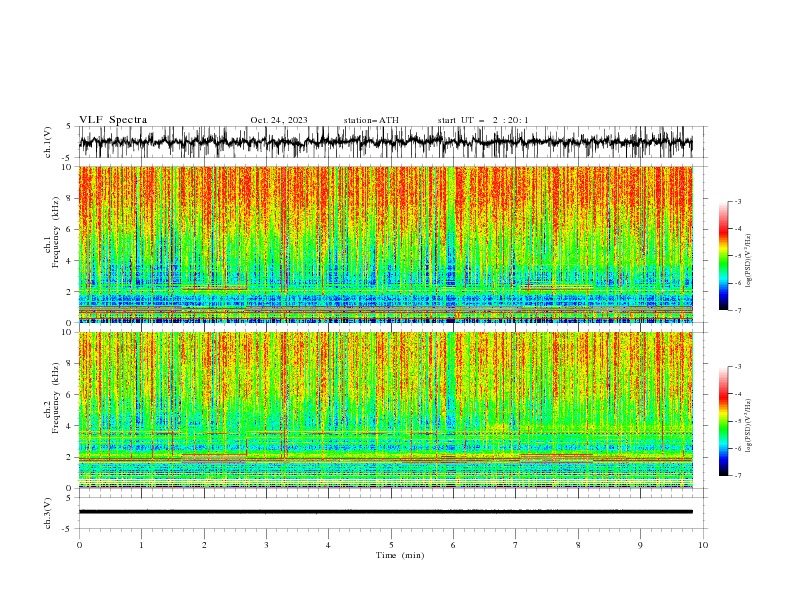This screenshot has height=612, width=792.
Task: Click the 'ch.1(V)' axis label
Action: click(x=48, y=142)
